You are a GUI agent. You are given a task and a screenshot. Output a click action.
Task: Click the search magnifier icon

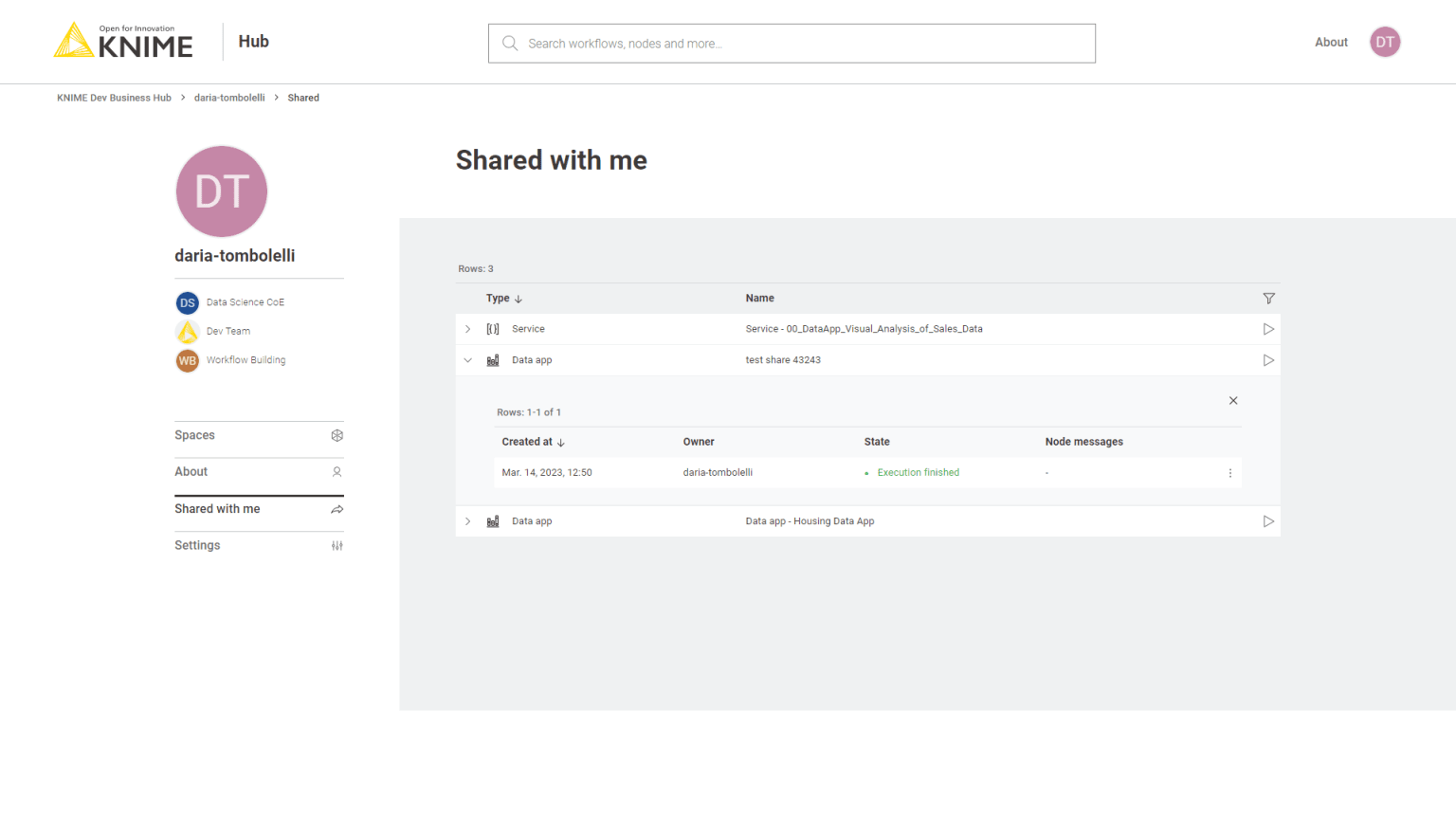coord(510,44)
